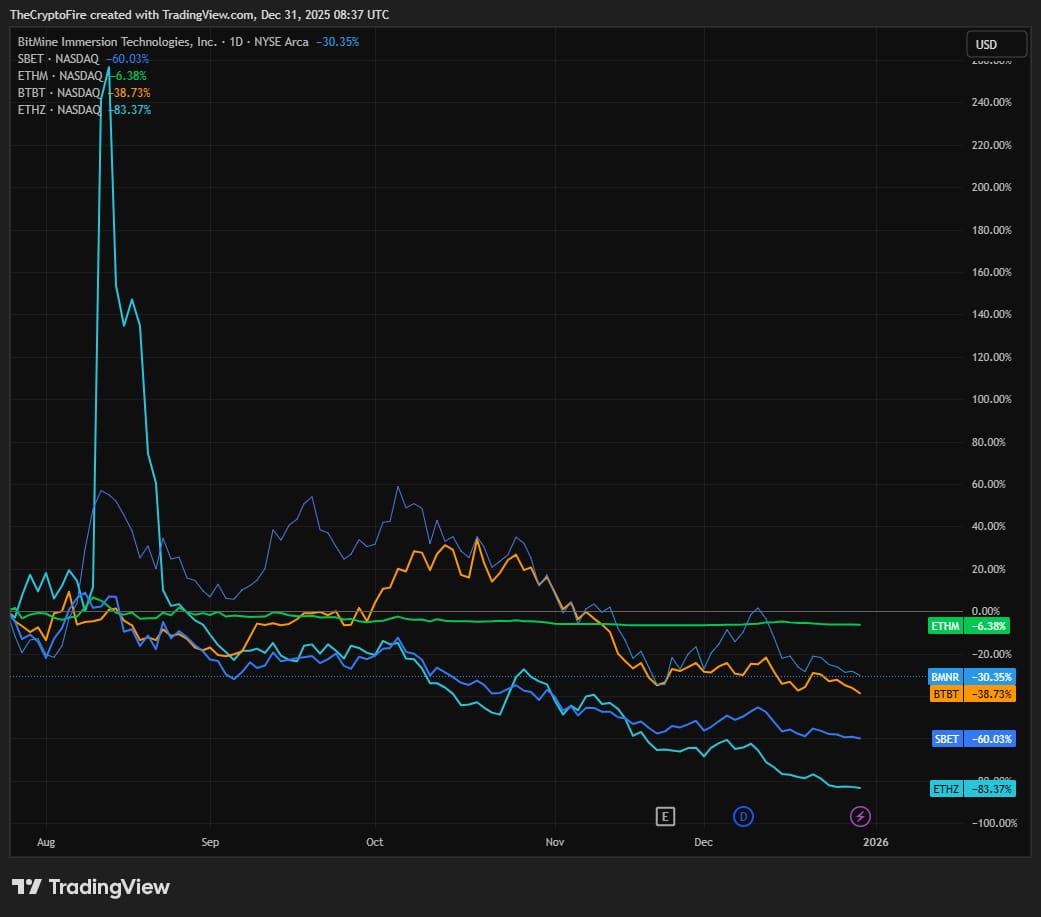Click the earnings 'E' event marker
1041x917 pixels.
(x=664, y=817)
